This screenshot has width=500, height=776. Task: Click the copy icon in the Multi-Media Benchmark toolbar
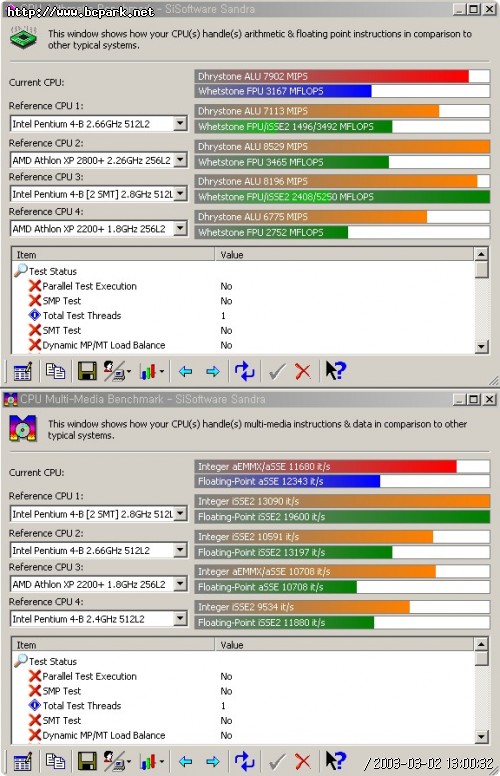[x=55, y=761]
